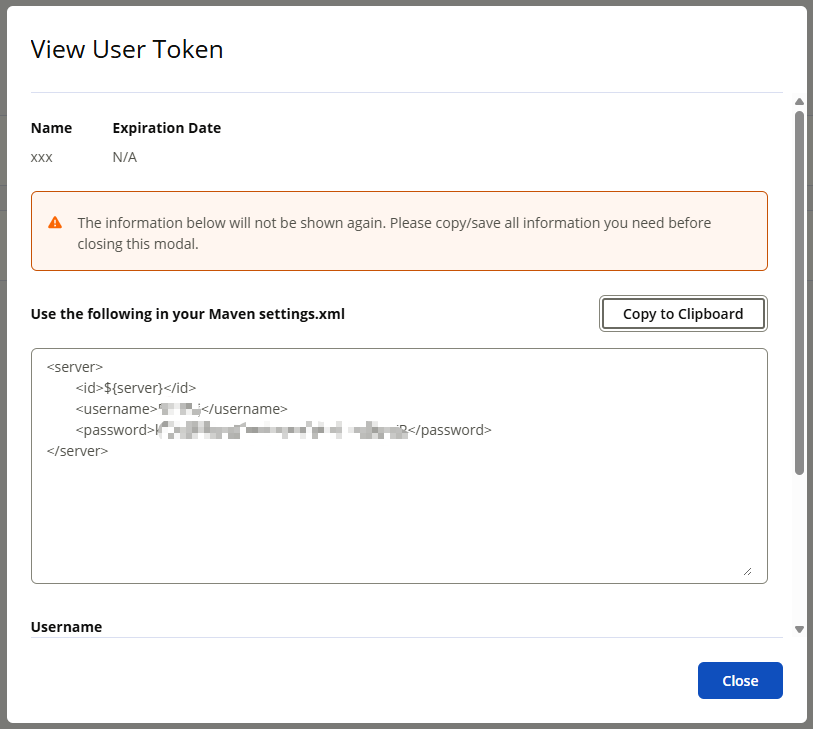Click the Expiration Date column header
The height and width of the screenshot is (729, 813).
(x=167, y=128)
